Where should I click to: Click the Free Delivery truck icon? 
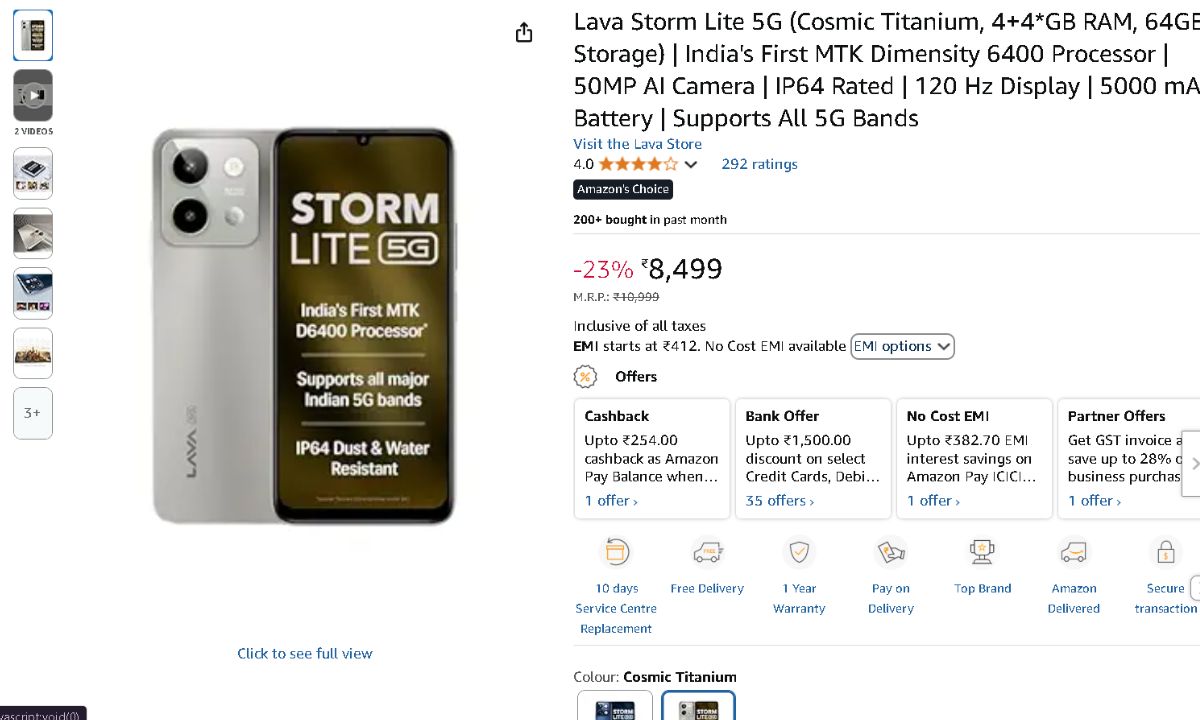[x=707, y=552]
